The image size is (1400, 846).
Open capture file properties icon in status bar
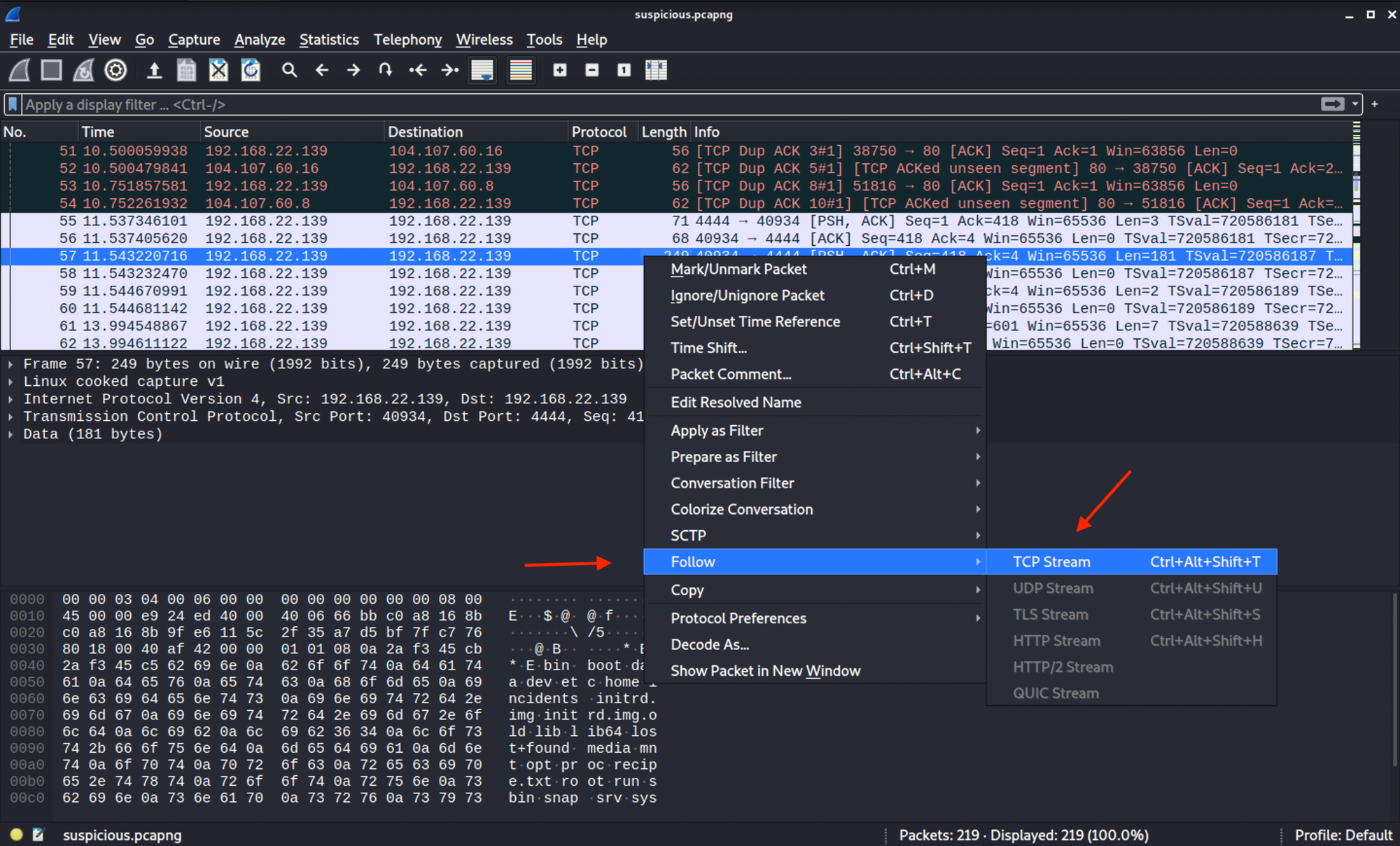38,835
